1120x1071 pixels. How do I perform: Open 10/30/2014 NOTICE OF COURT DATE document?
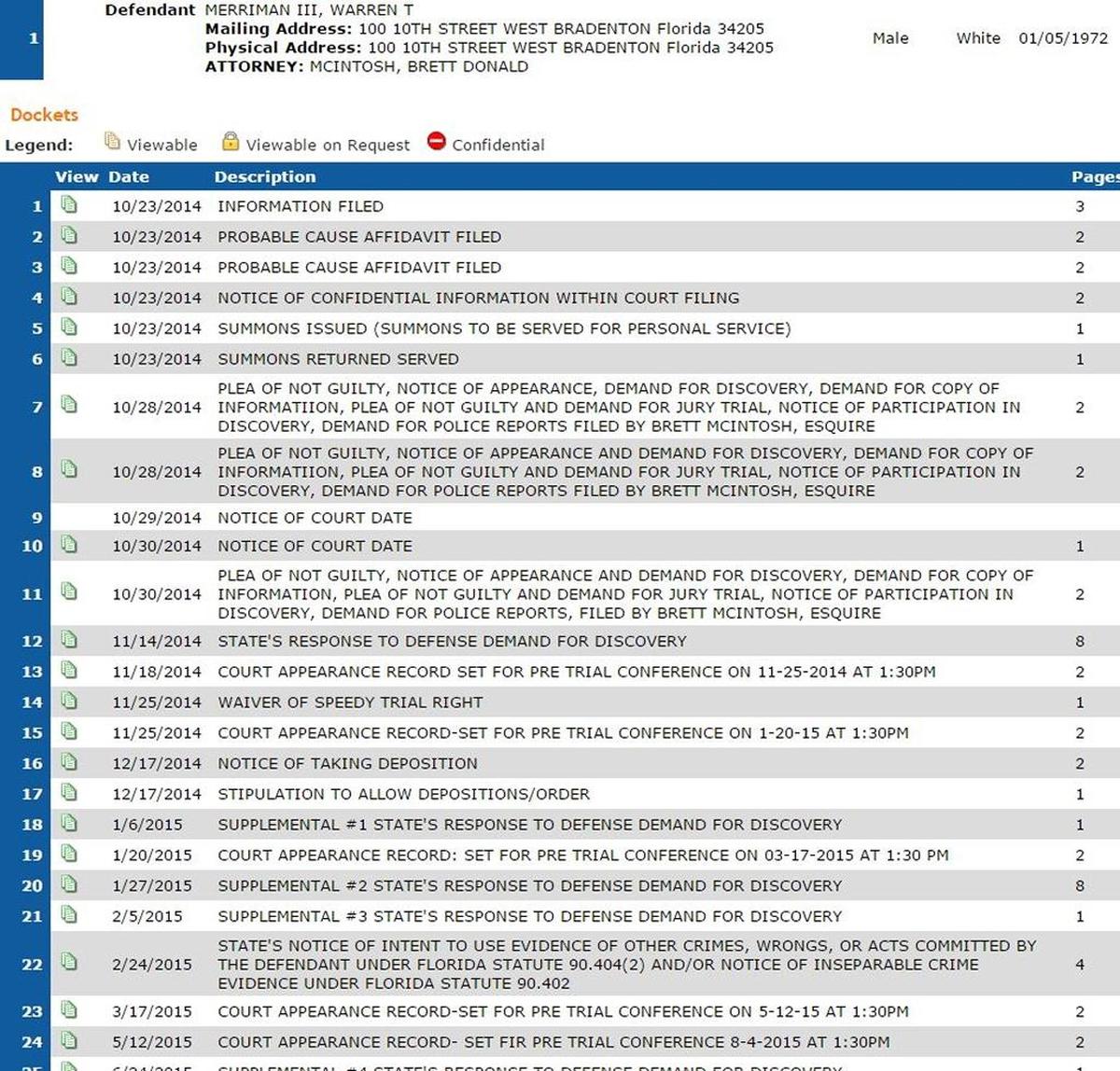click(x=69, y=544)
